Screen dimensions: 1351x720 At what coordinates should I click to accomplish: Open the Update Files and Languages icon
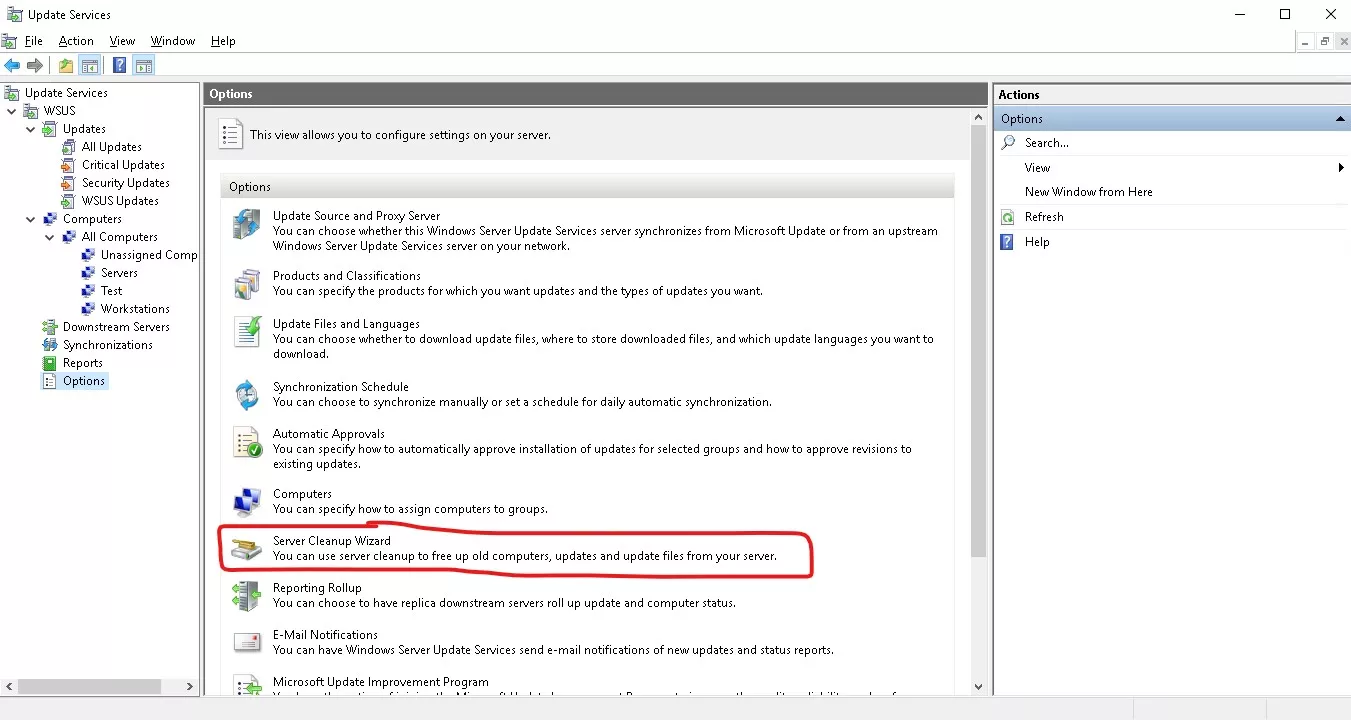pos(246,332)
